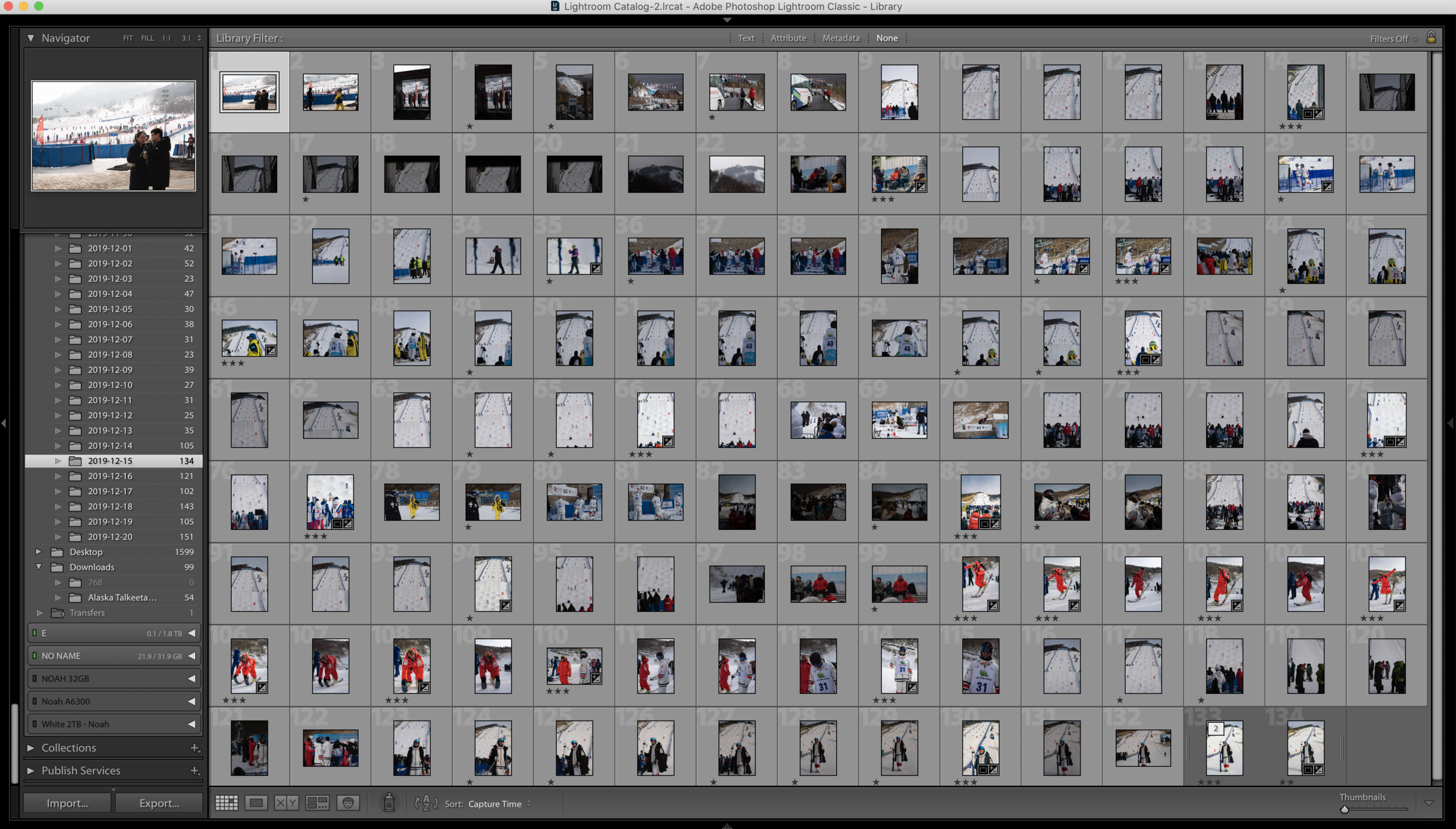1456x829 pixels.
Task: Click the Import button
Action: pyautogui.click(x=67, y=803)
